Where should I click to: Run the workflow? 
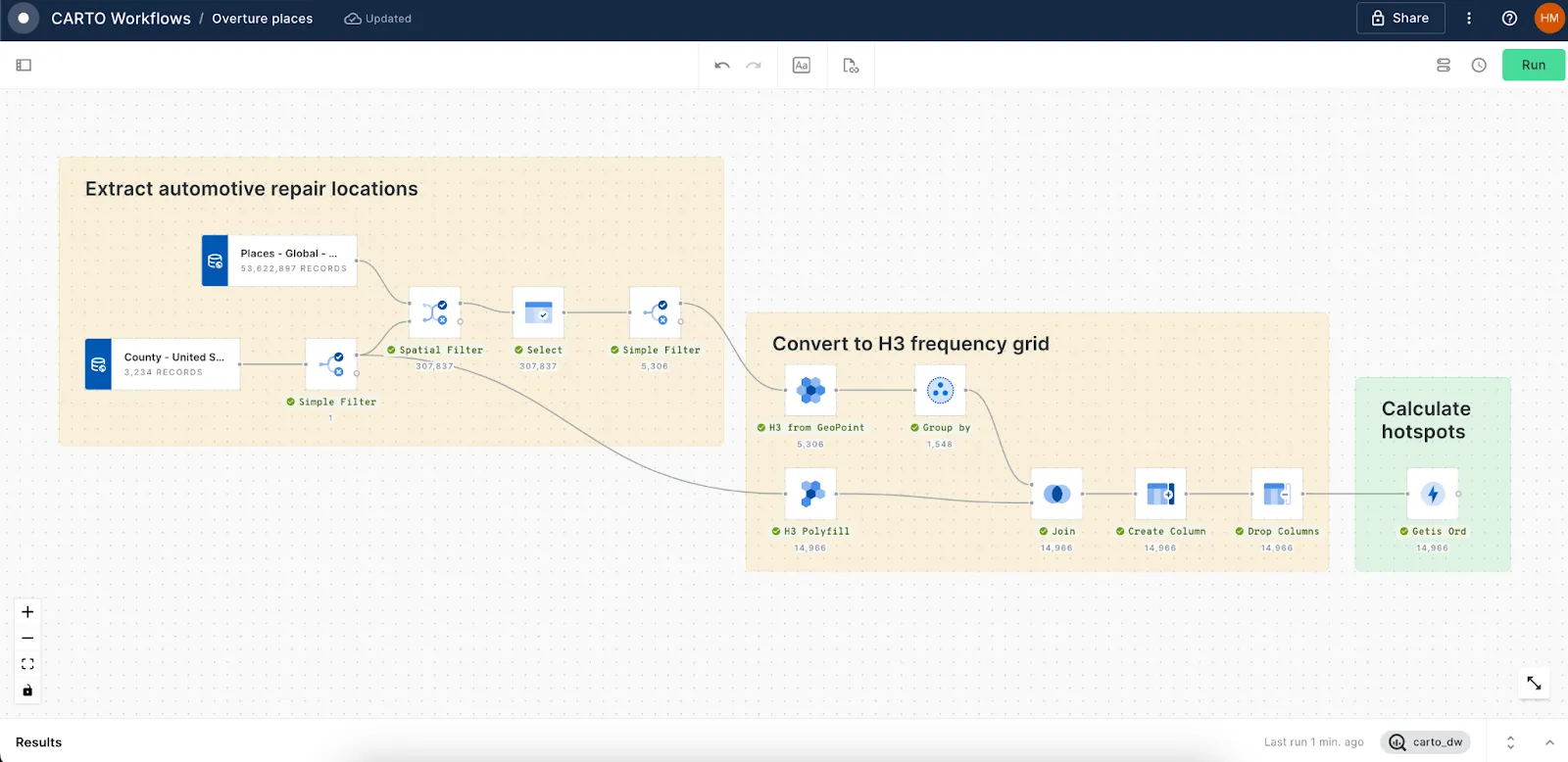1533,66
